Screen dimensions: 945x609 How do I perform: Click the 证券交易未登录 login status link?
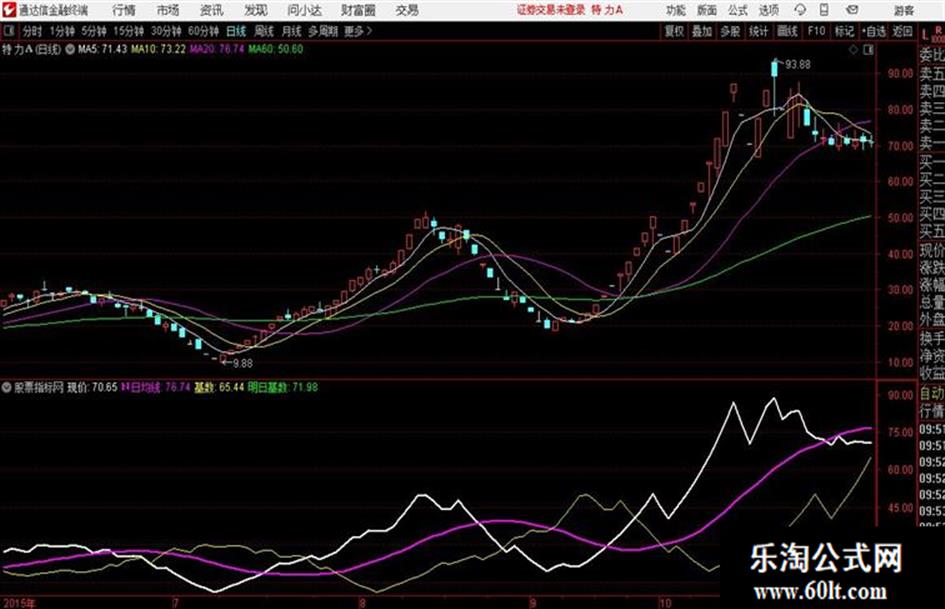[551, 10]
